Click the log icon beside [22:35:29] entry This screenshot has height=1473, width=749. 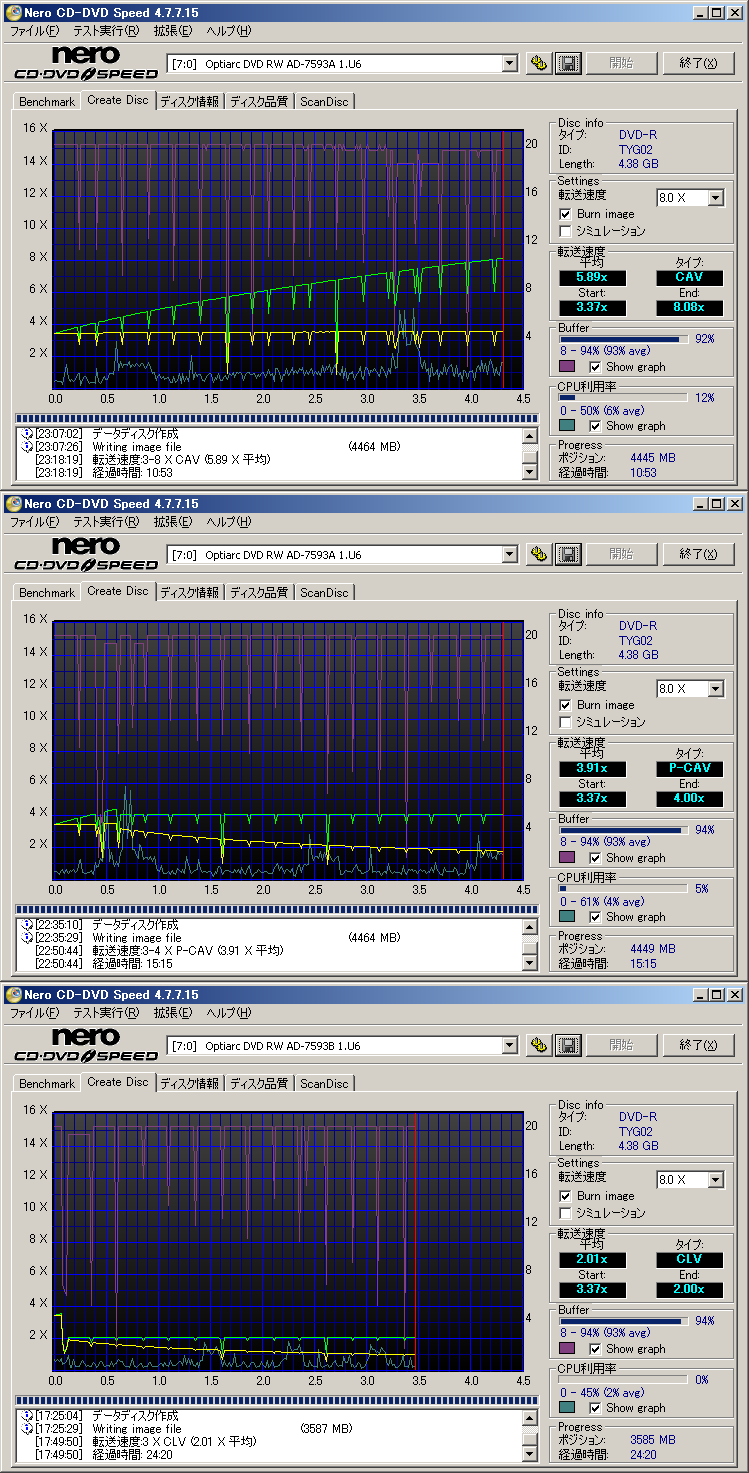tap(27, 938)
